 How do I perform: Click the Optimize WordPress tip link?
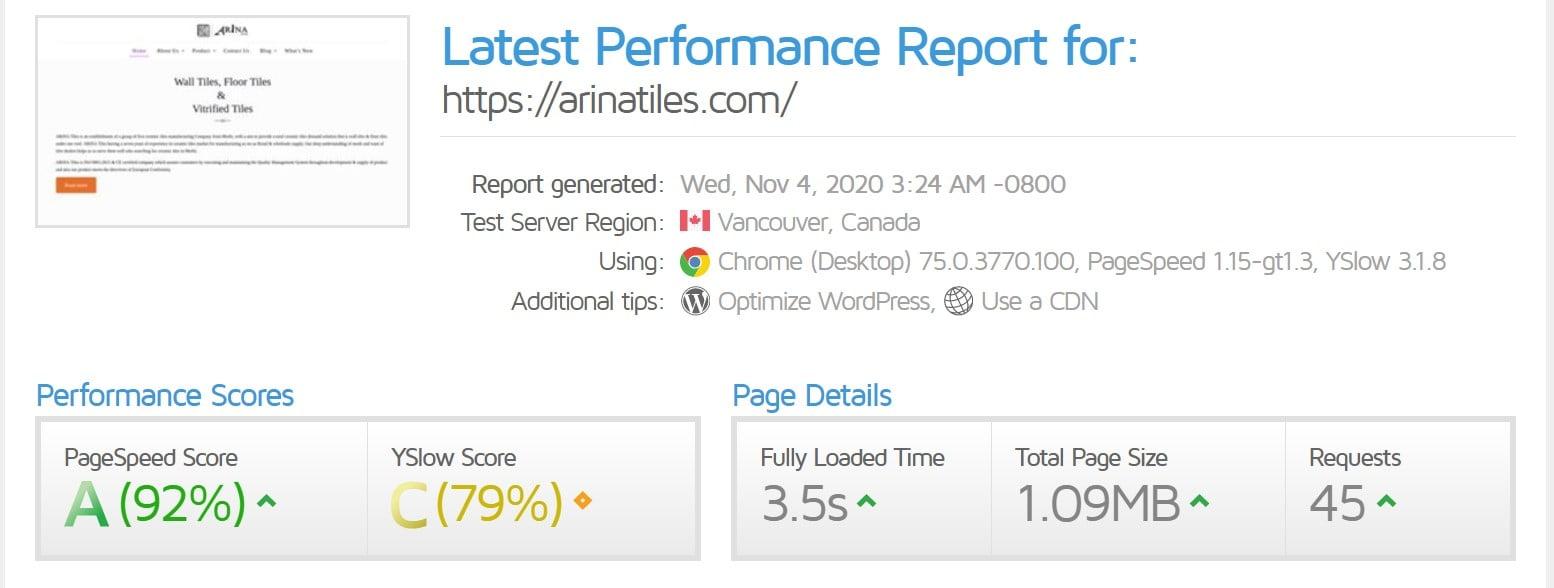822,301
